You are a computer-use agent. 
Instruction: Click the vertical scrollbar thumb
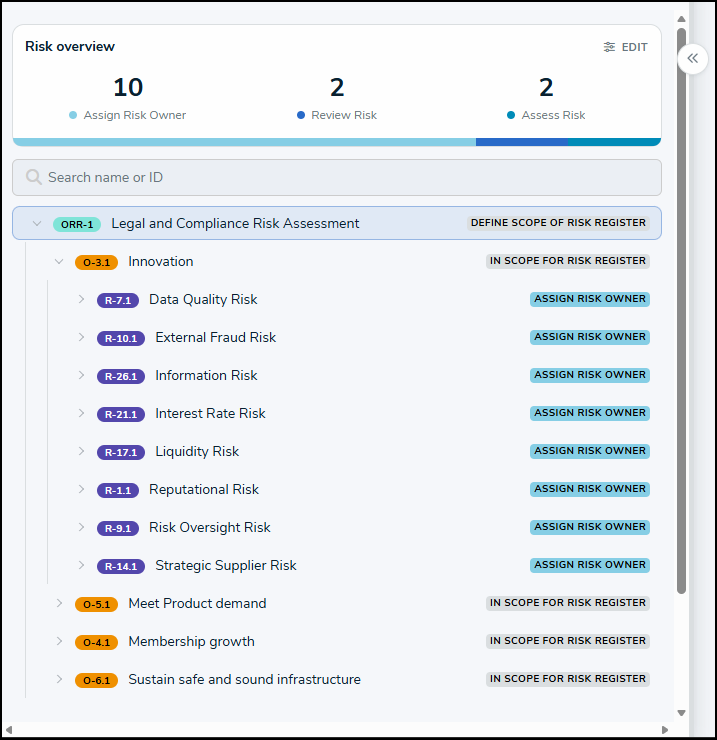pyautogui.click(x=681, y=311)
